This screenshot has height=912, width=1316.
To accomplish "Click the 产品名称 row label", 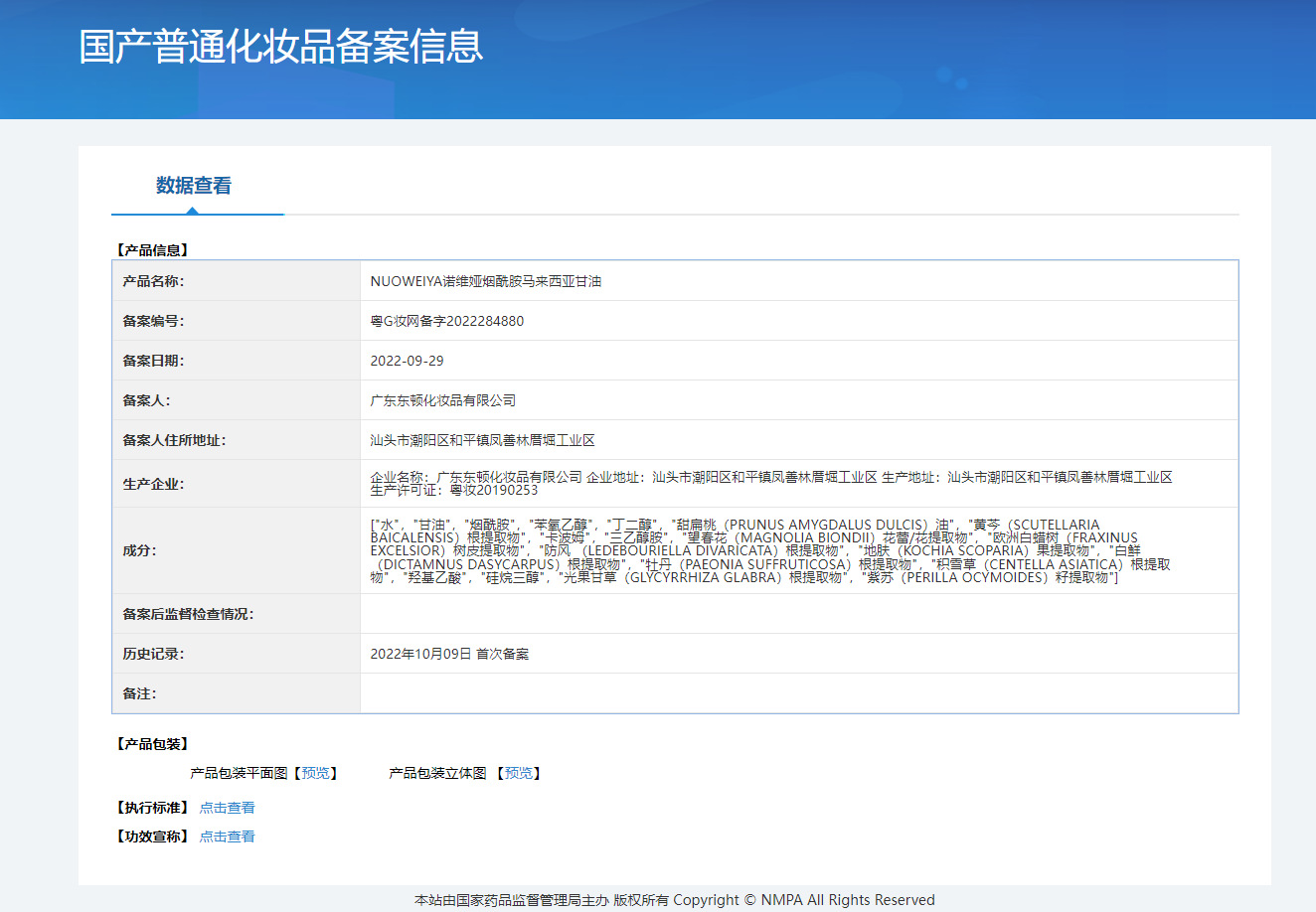I will coord(153,281).
